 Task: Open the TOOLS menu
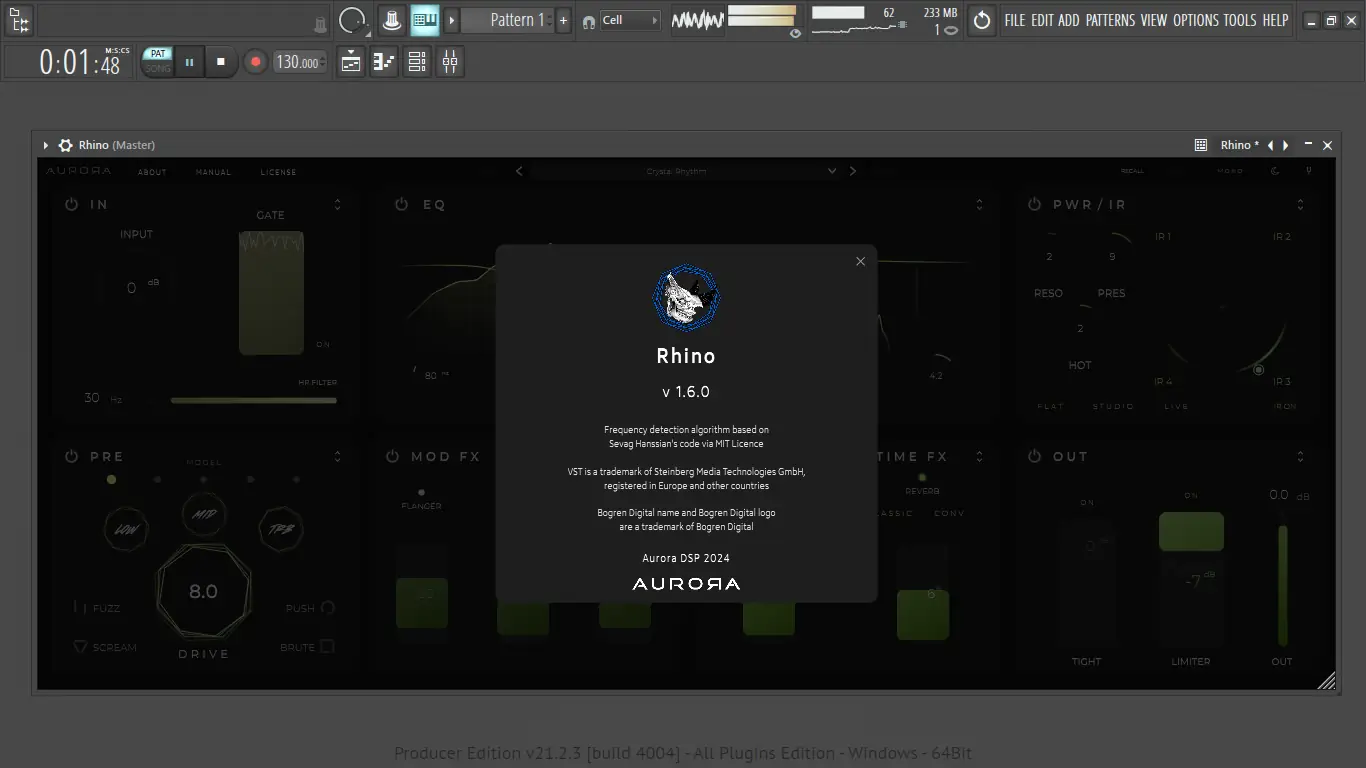tap(1240, 20)
